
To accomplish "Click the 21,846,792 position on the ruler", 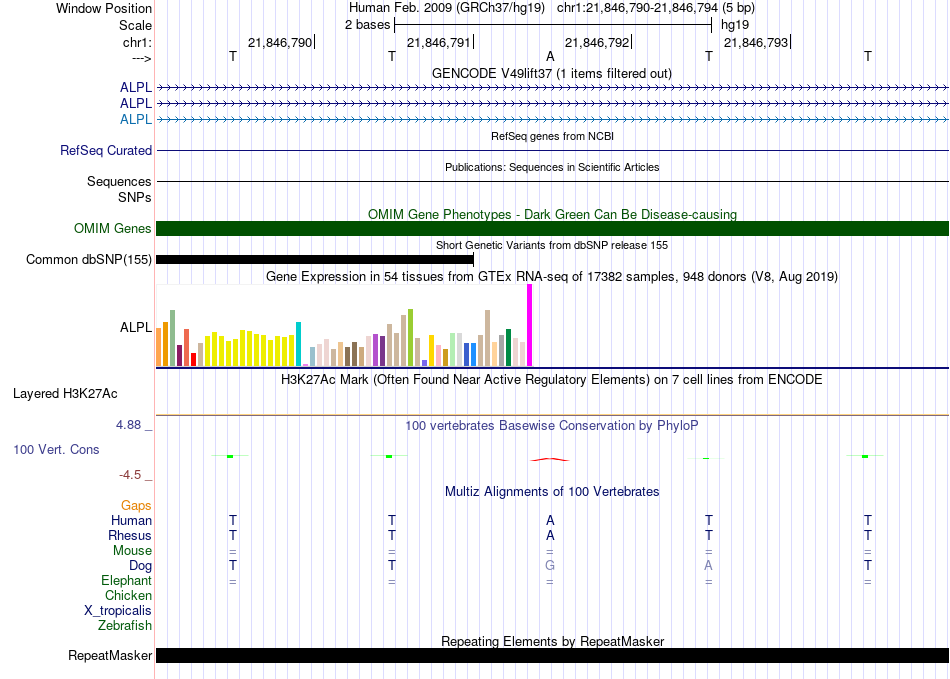I will tap(597, 42).
